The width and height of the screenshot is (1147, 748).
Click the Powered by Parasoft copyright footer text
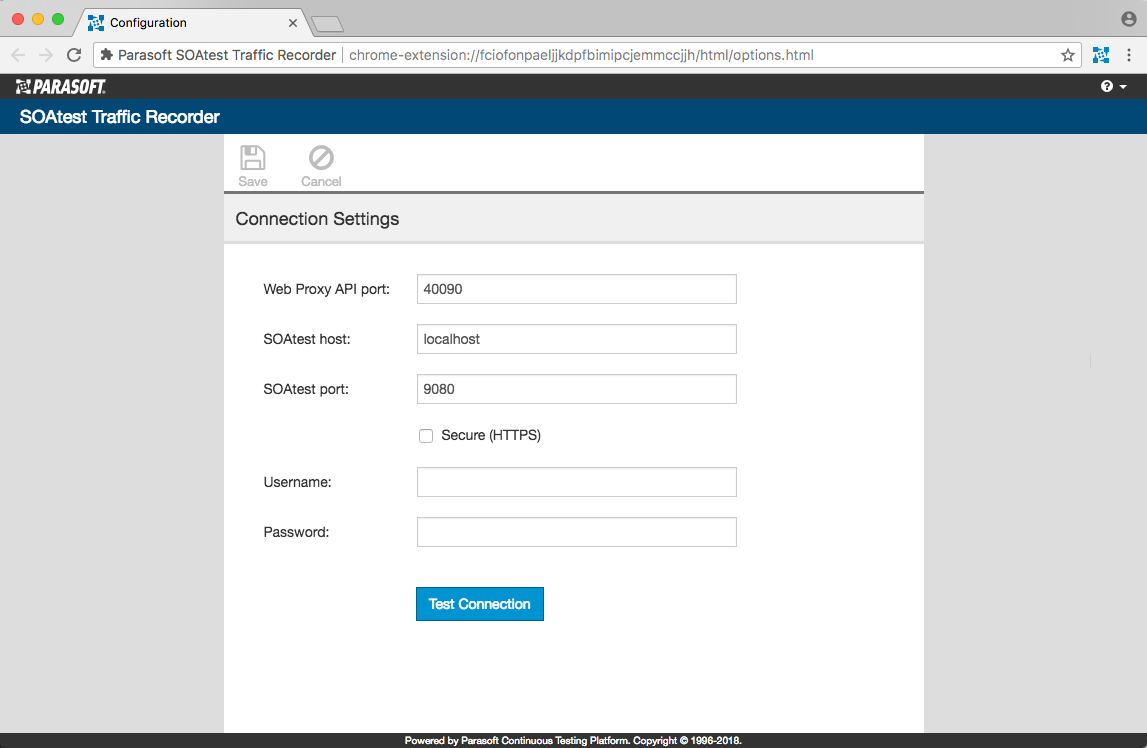click(x=573, y=741)
